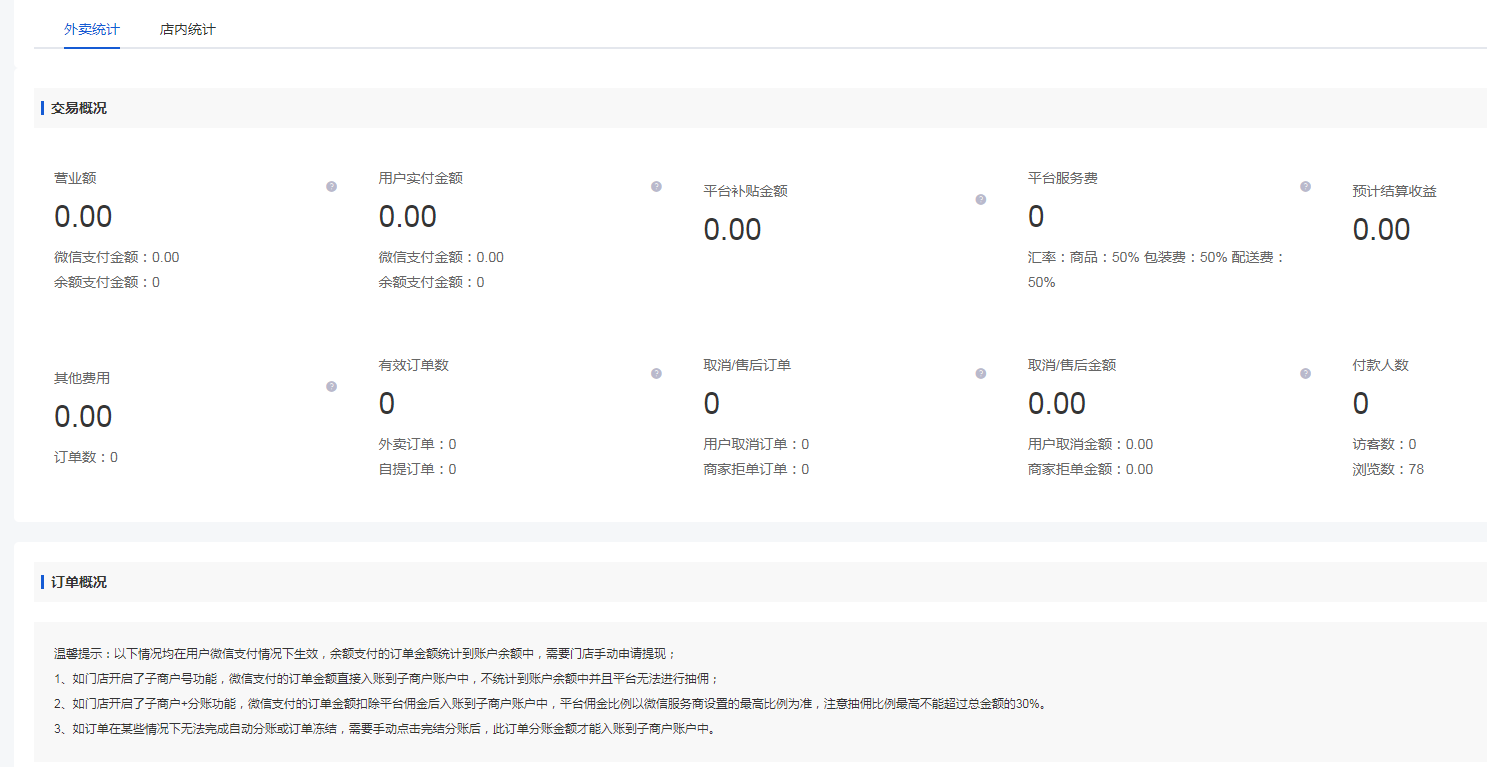The height and width of the screenshot is (767, 1487).
Task: Click the 平台补贴金额 value 0.00
Action: pos(733,230)
